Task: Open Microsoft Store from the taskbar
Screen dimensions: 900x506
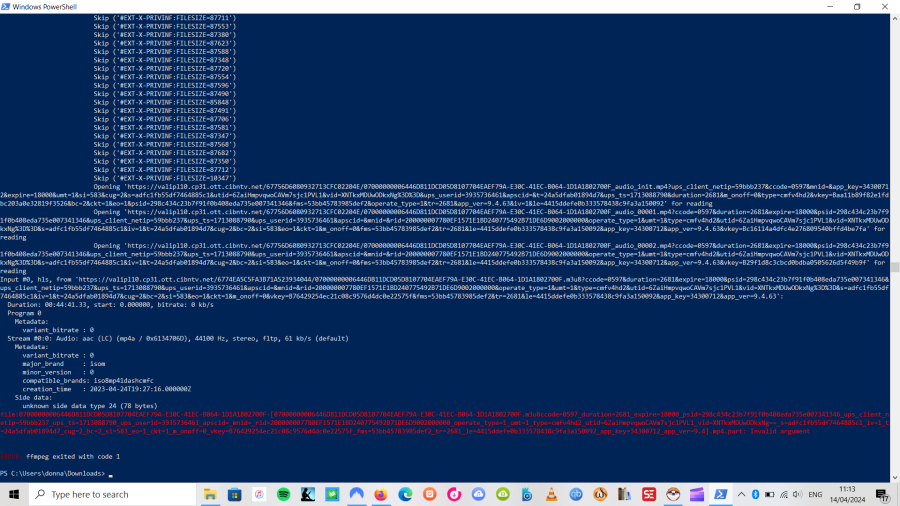Action: click(235, 494)
